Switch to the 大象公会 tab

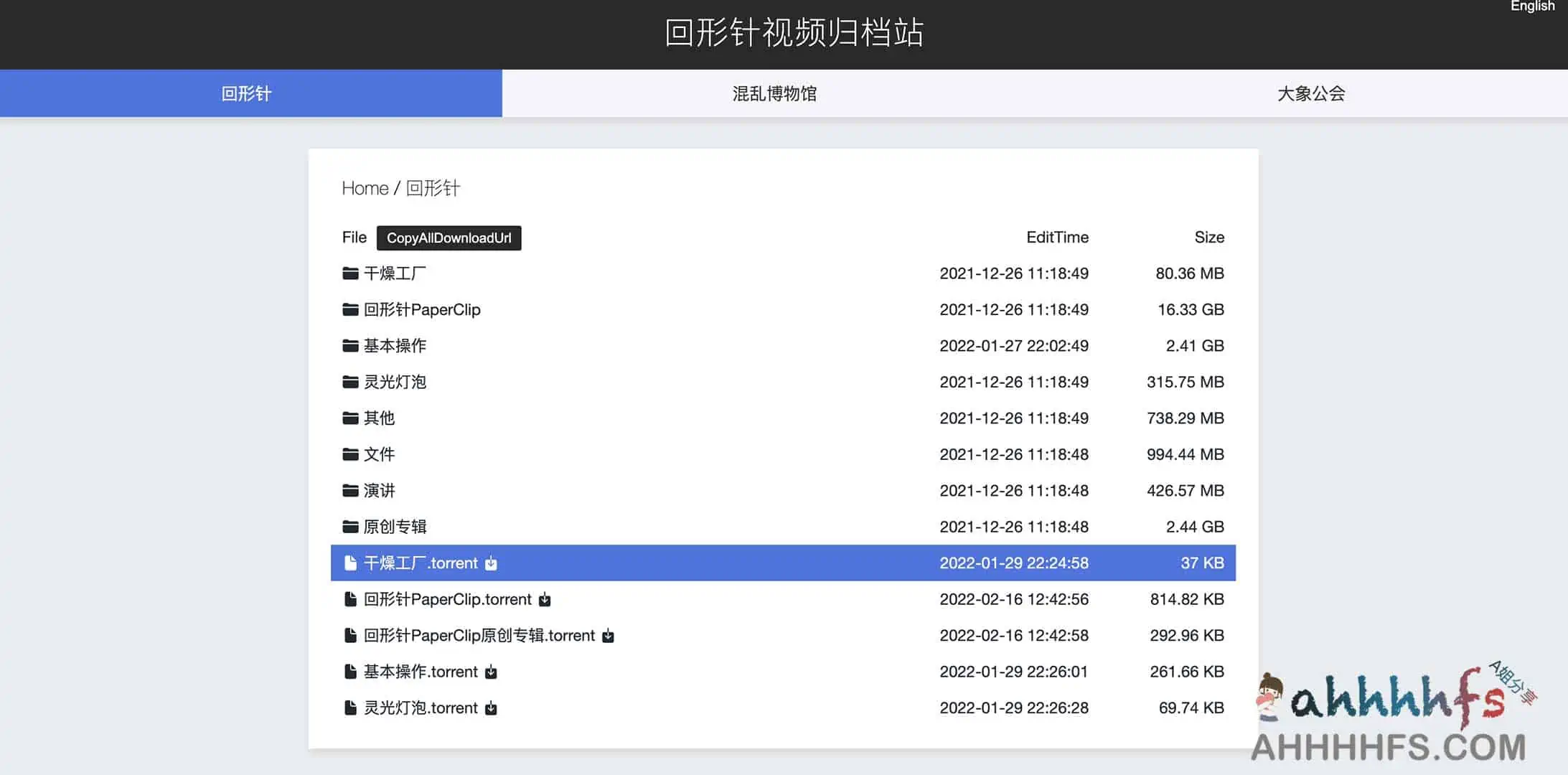[x=1310, y=93]
